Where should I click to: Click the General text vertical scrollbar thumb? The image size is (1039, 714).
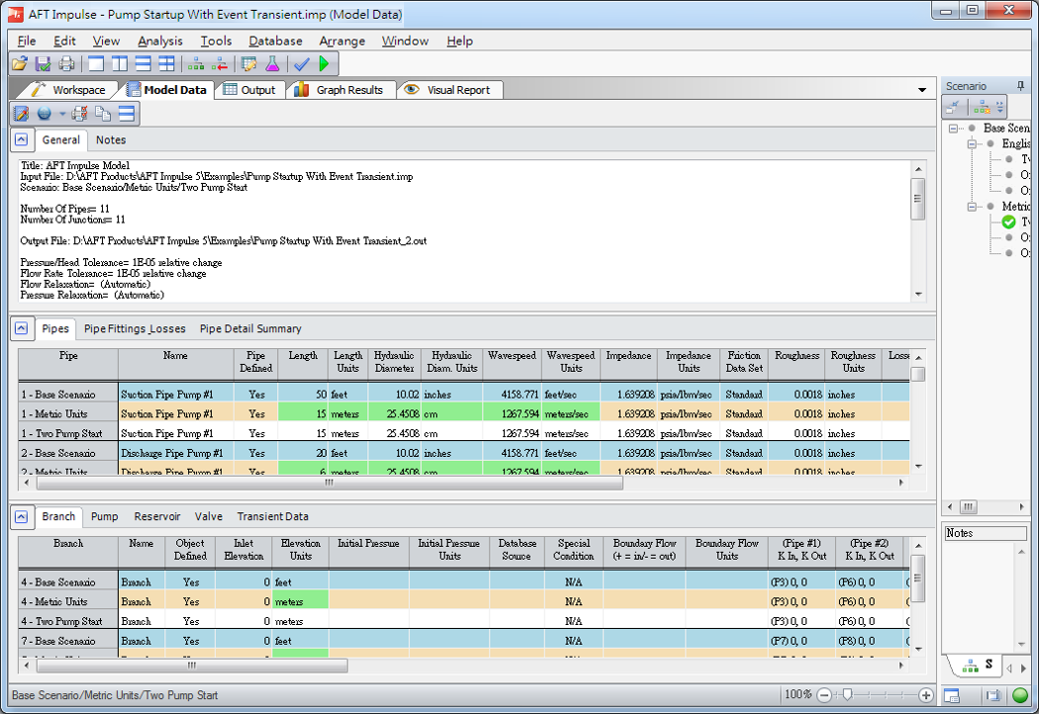click(x=918, y=198)
